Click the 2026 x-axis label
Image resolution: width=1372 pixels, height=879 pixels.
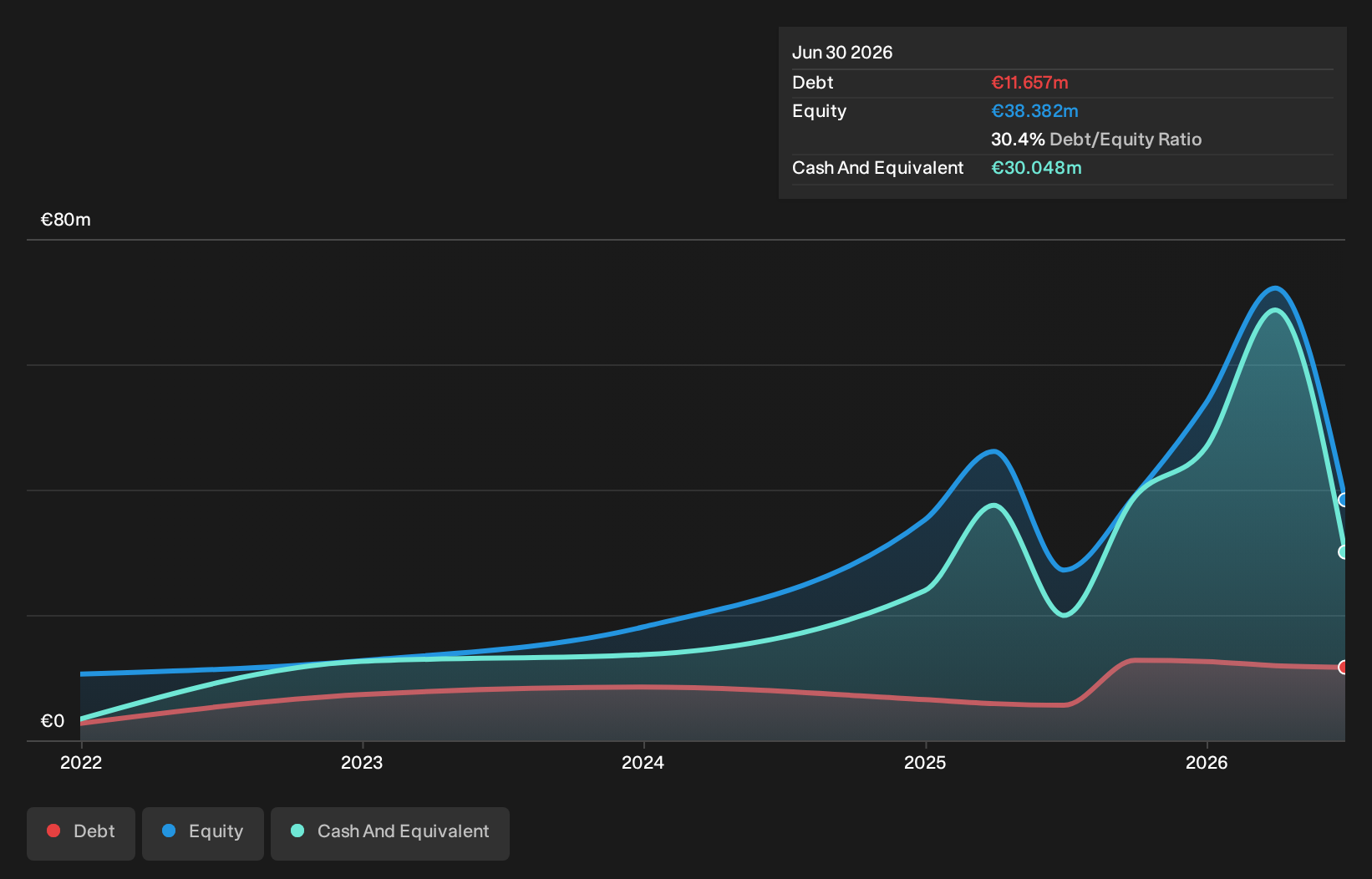coord(1207,762)
